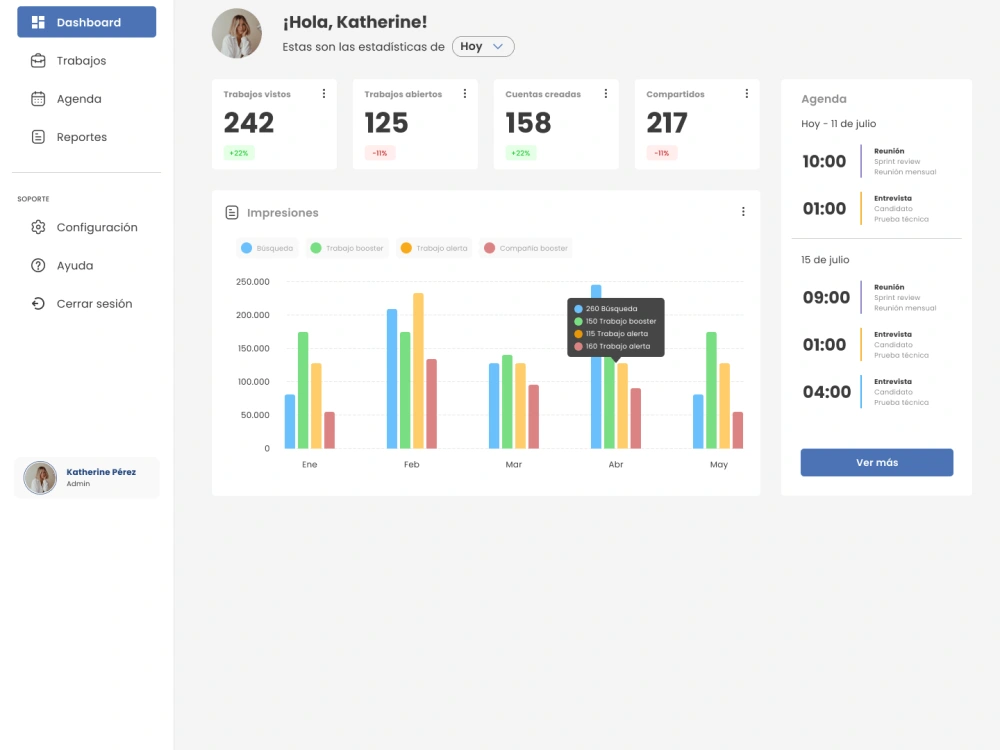Open Ayuda using the question mark icon
This screenshot has height=750, width=1000.
[37, 265]
